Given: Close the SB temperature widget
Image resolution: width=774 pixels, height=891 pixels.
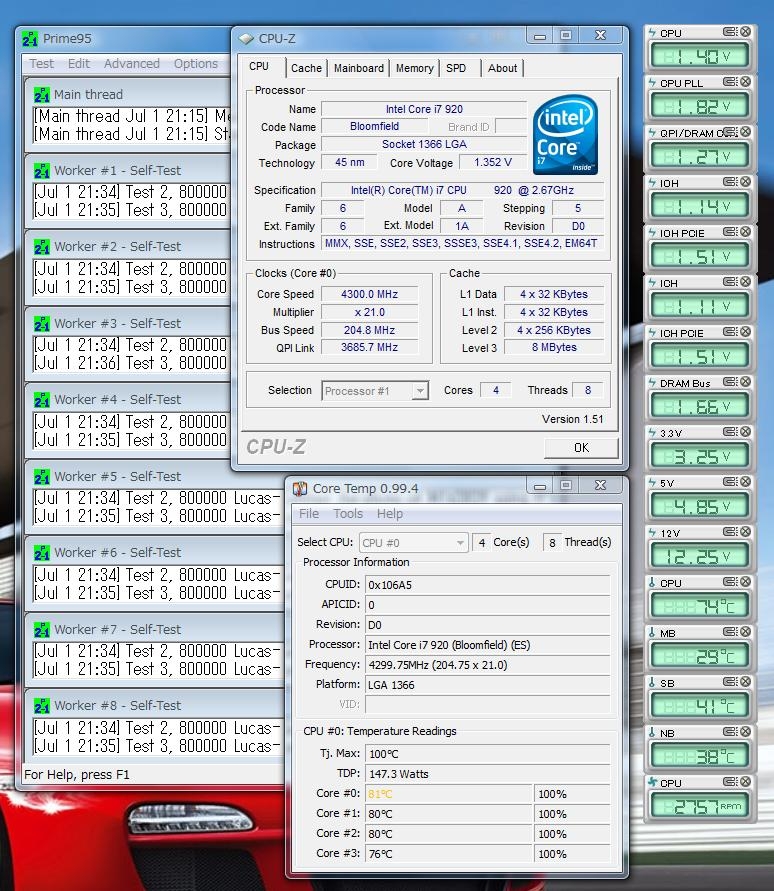Looking at the screenshot, I should click(745, 683).
